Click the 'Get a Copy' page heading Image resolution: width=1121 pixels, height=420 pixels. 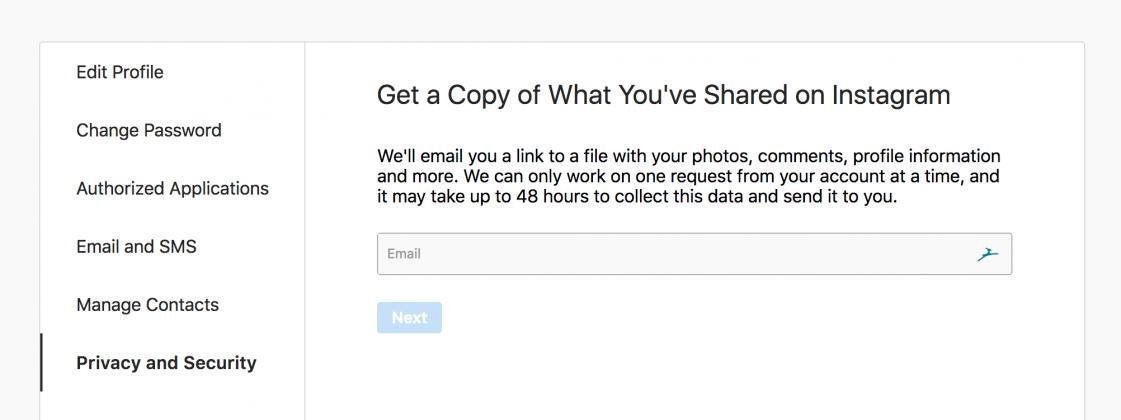(663, 95)
